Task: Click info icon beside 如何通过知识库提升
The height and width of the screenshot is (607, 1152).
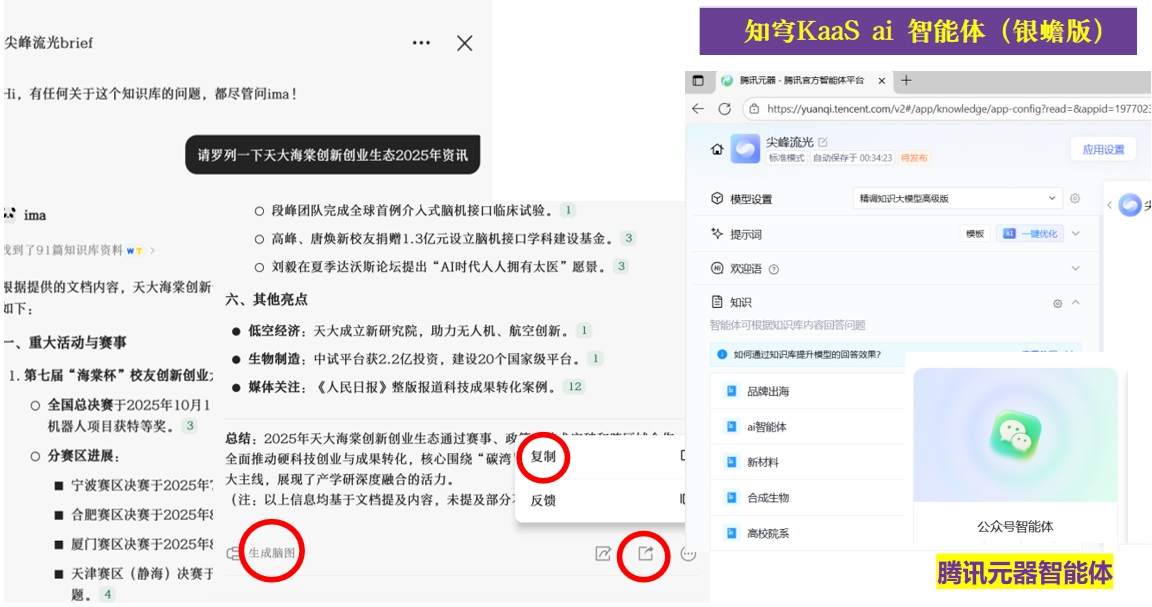Action: pyautogui.click(x=721, y=354)
